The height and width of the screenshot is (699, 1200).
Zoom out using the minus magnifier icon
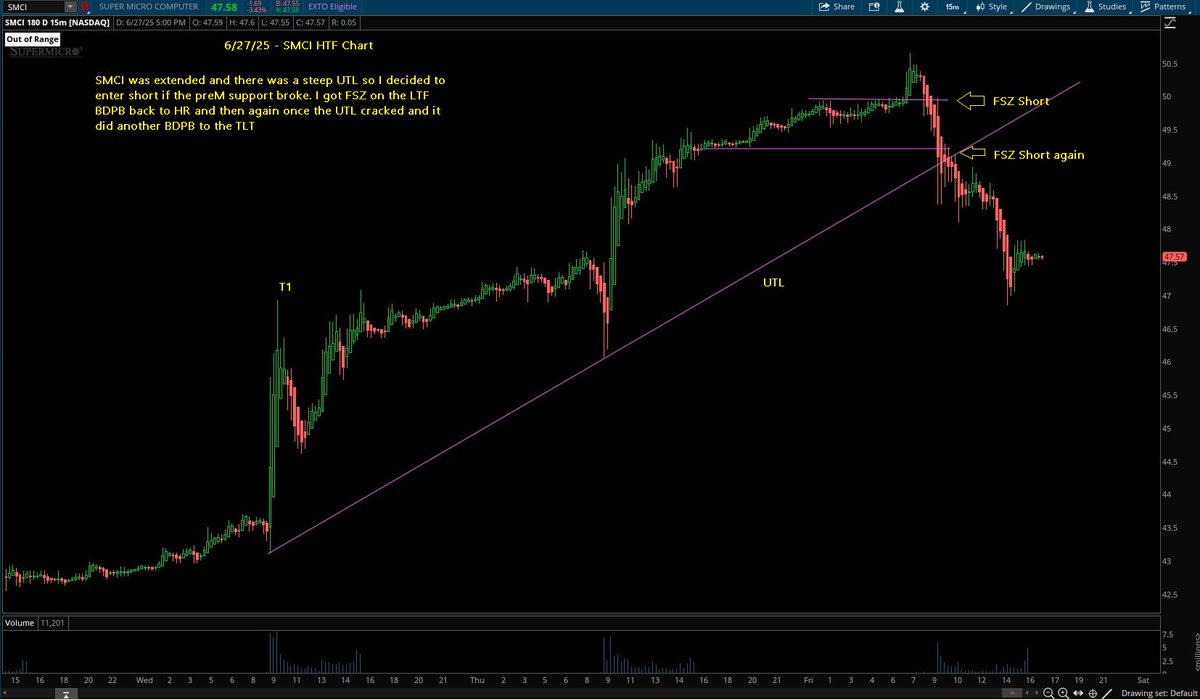(1048, 693)
